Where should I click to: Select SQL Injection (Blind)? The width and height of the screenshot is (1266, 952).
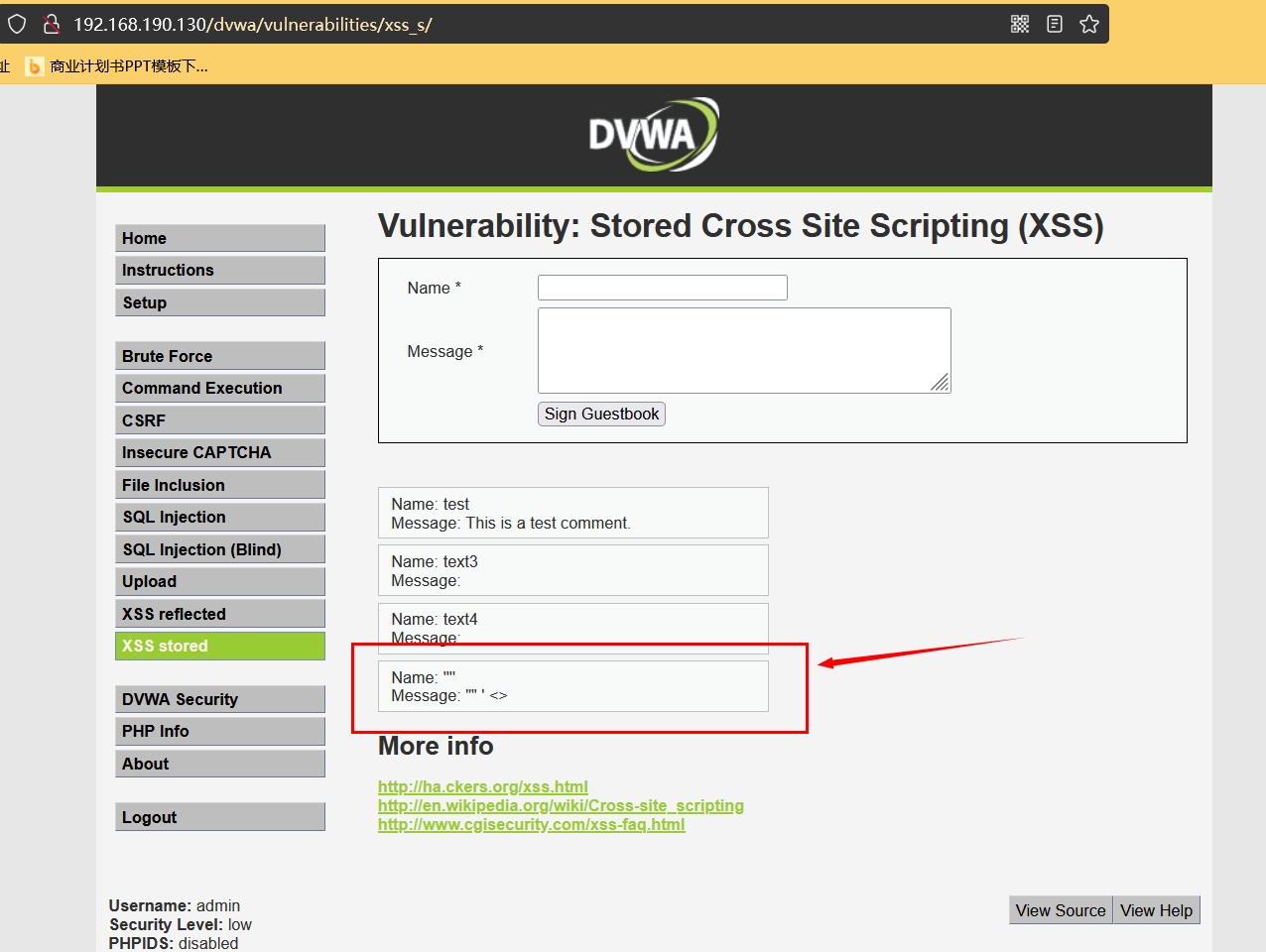click(220, 549)
